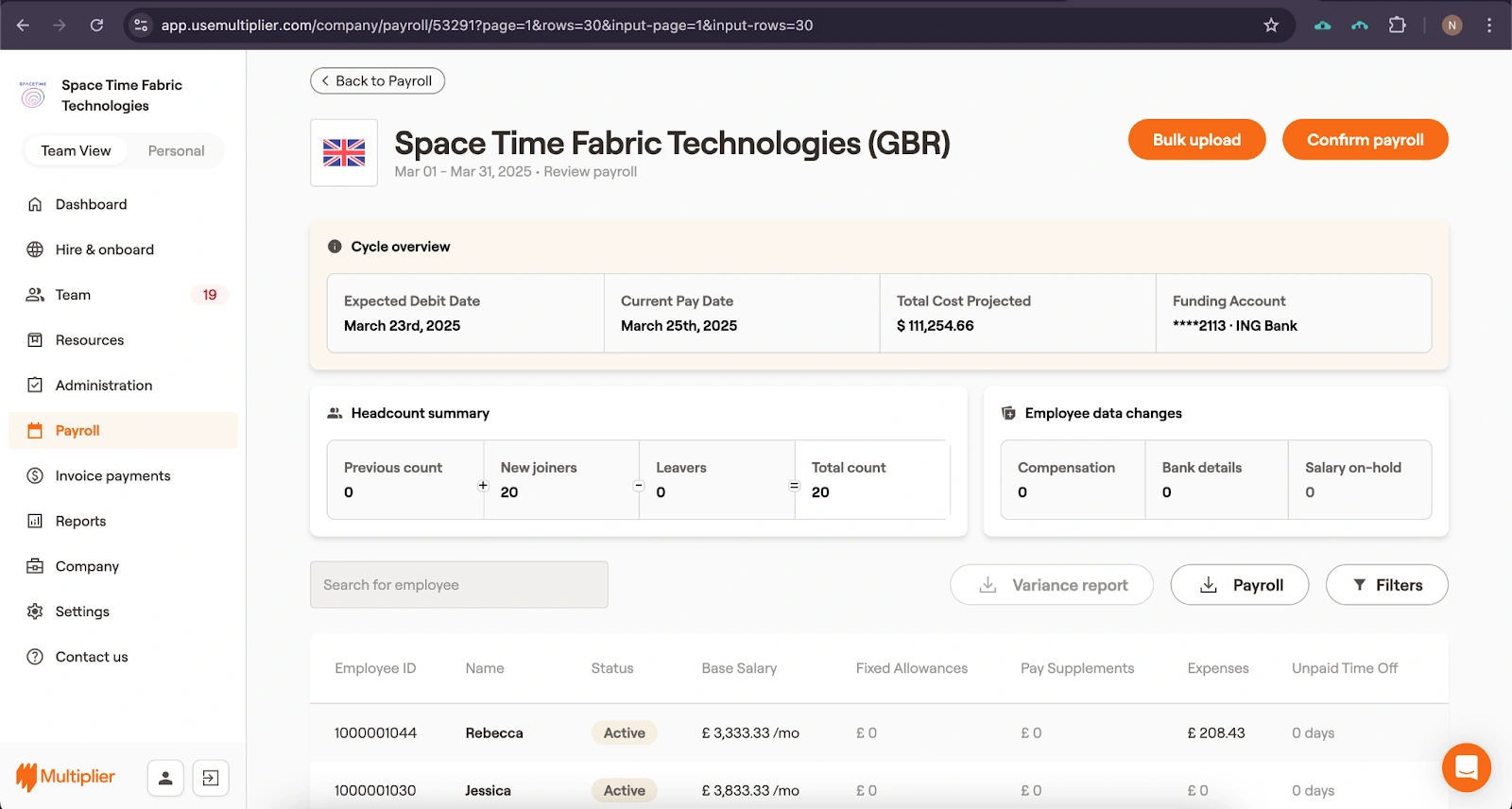Open the browser extensions puzzle icon
Image resolution: width=1512 pixels, height=809 pixels.
click(1397, 26)
